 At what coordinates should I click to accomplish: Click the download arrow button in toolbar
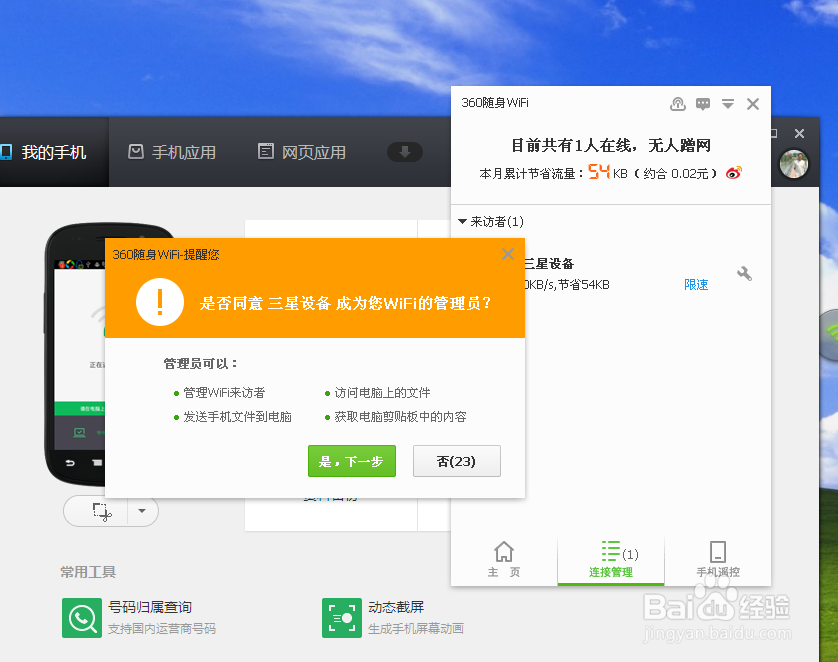(x=405, y=152)
